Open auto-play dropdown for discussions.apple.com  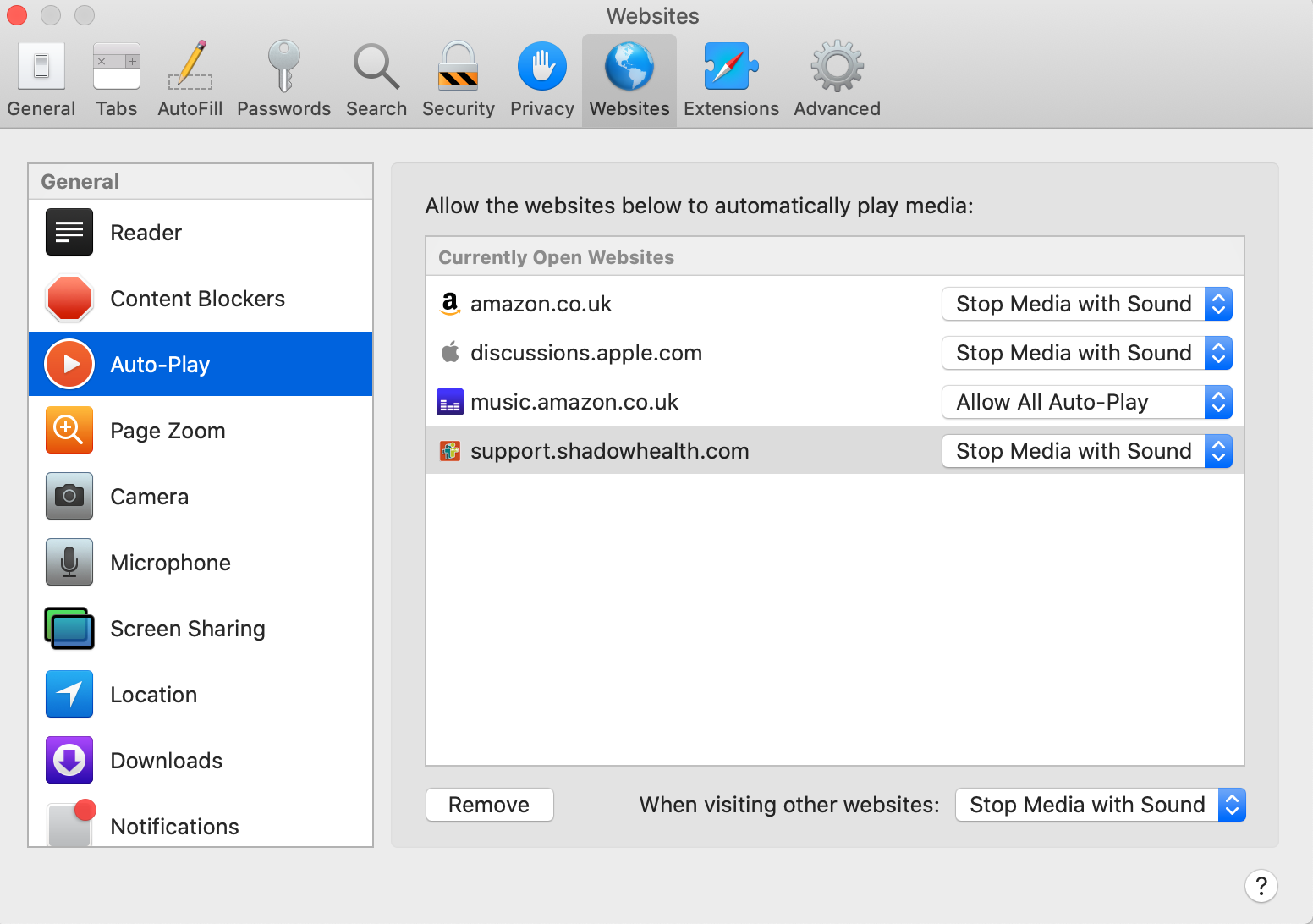[1087, 353]
